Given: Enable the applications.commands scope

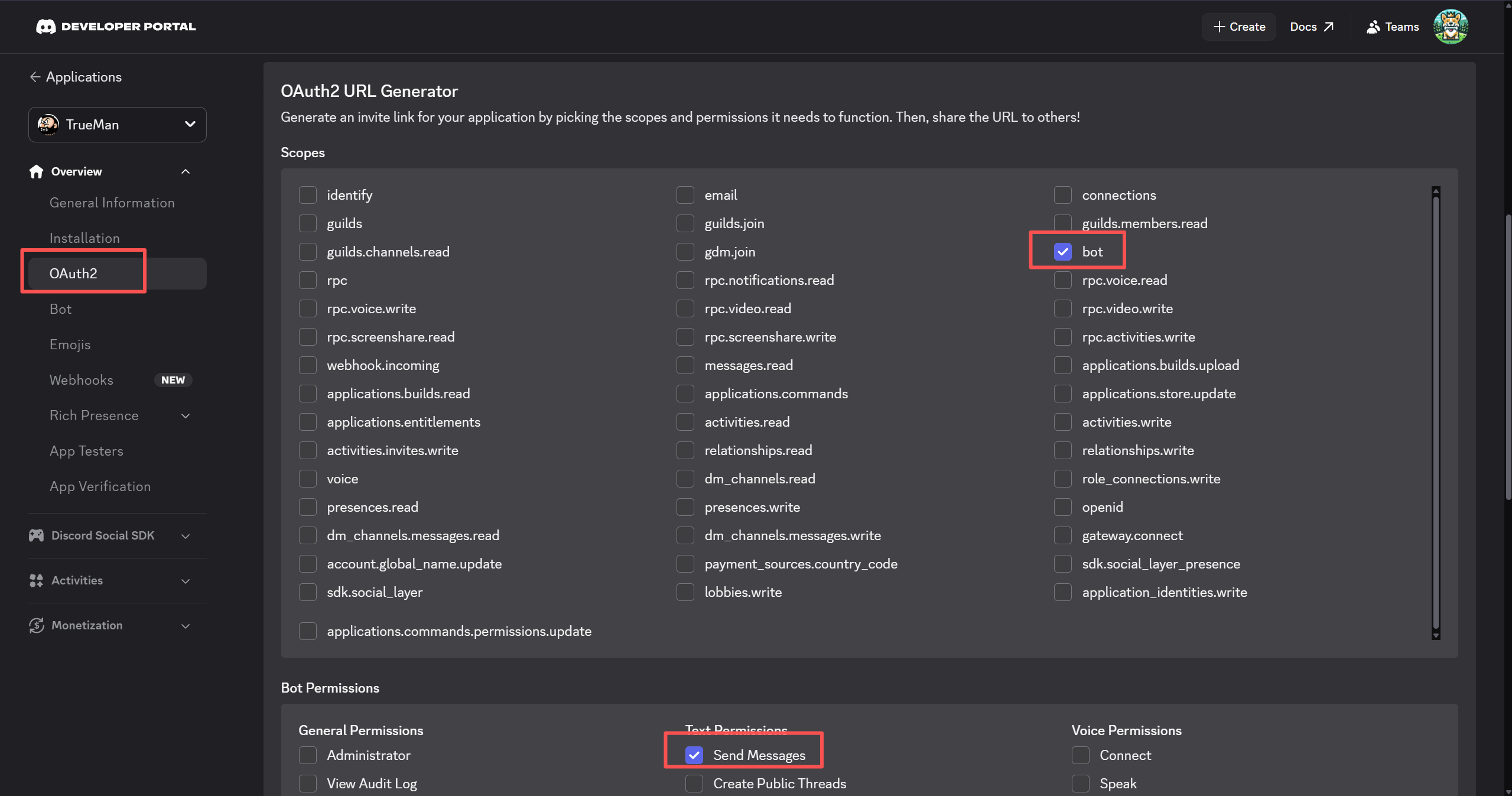Looking at the screenshot, I should pos(685,394).
